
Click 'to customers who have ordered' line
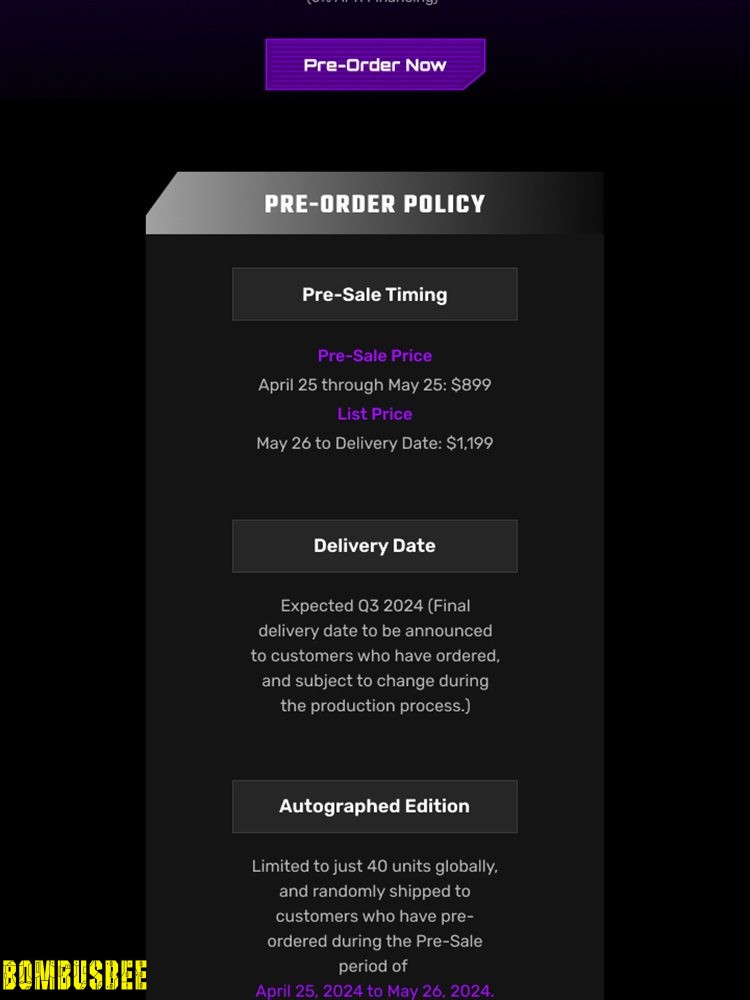375,656
